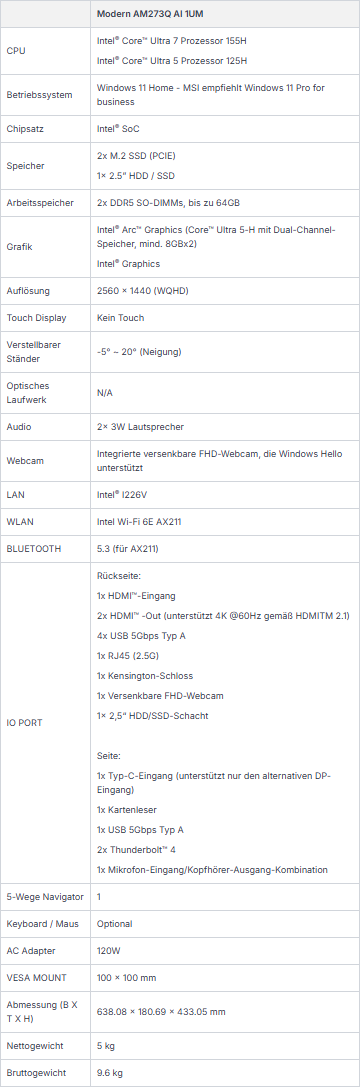Click the Verstellbarer Ständer tilt value
Screen dimensions: 360x1087
coord(139,352)
